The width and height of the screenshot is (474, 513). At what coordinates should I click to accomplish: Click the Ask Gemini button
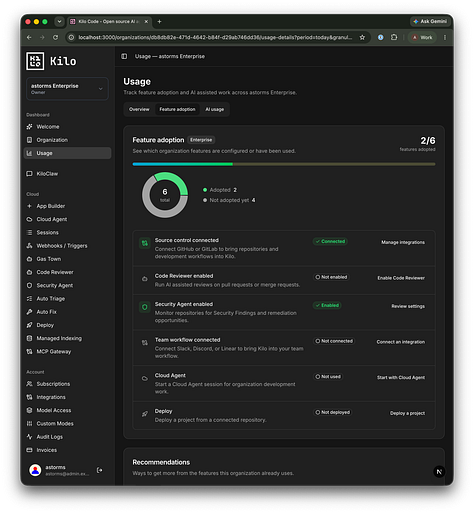click(x=430, y=21)
